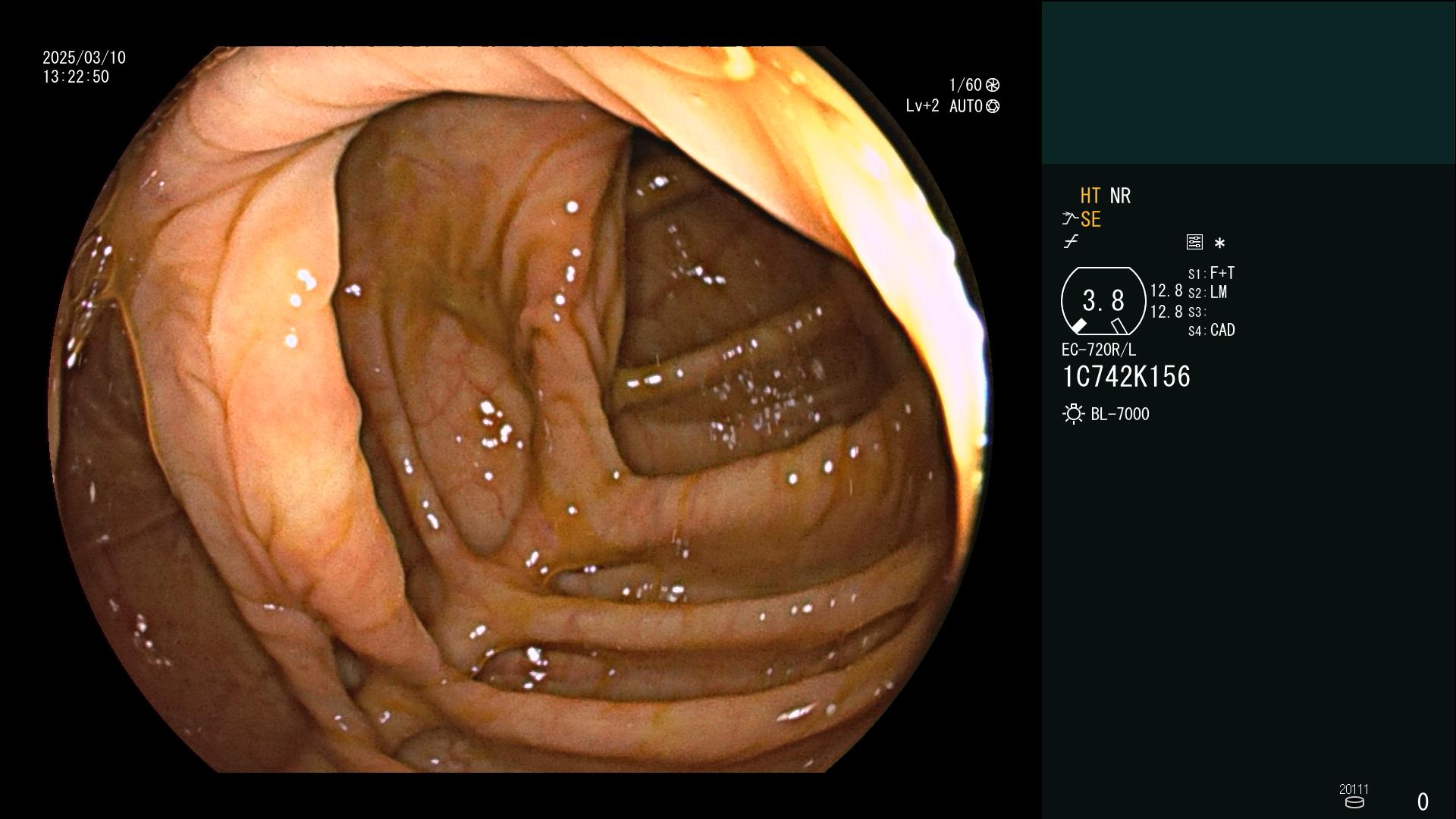This screenshot has width=1456, height=819.
Task: Click the orange HT indicator
Action: [x=1090, y=196]
